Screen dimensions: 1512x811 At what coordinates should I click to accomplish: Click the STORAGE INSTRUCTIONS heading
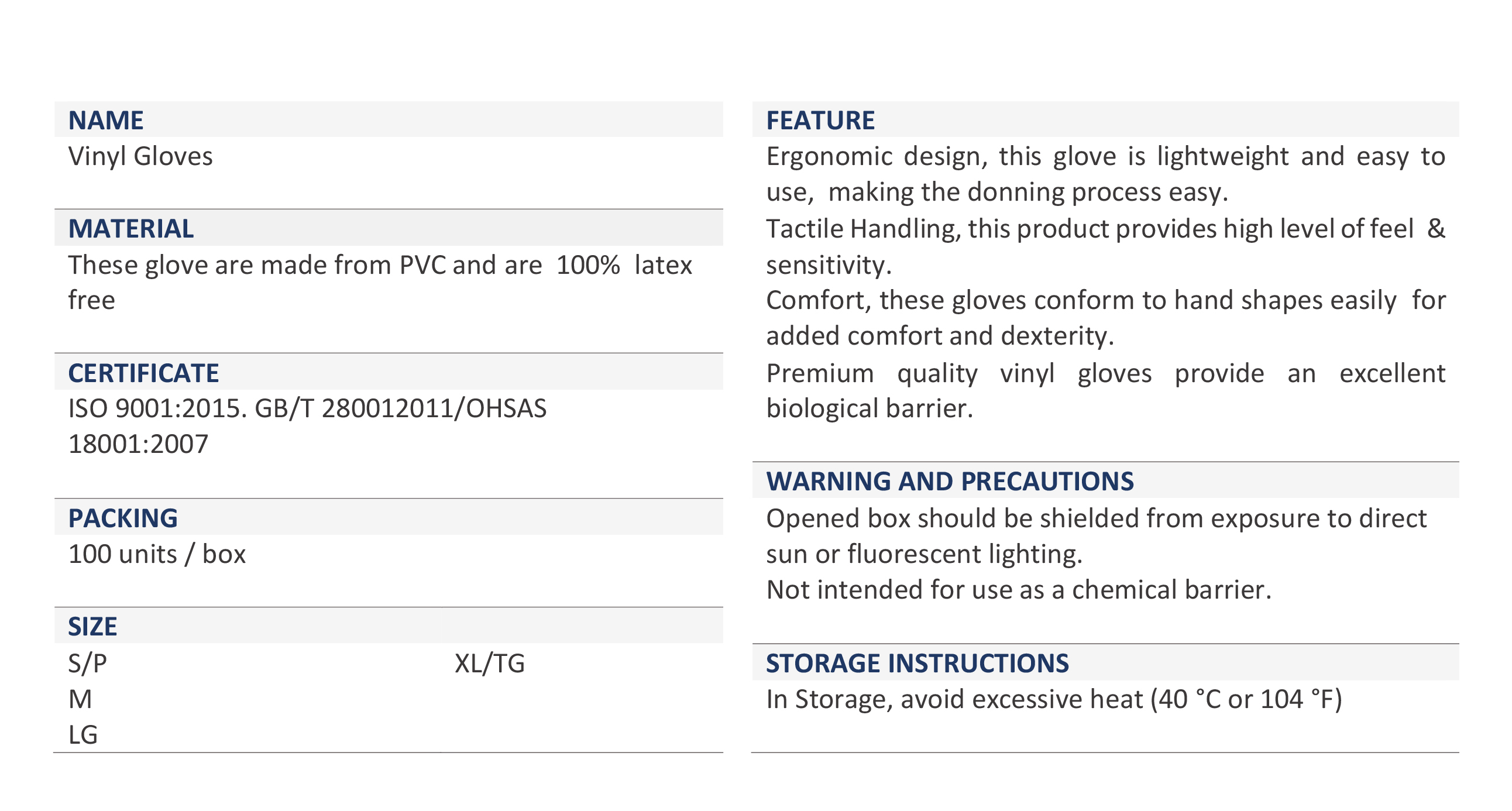click(x=917, y=662)
